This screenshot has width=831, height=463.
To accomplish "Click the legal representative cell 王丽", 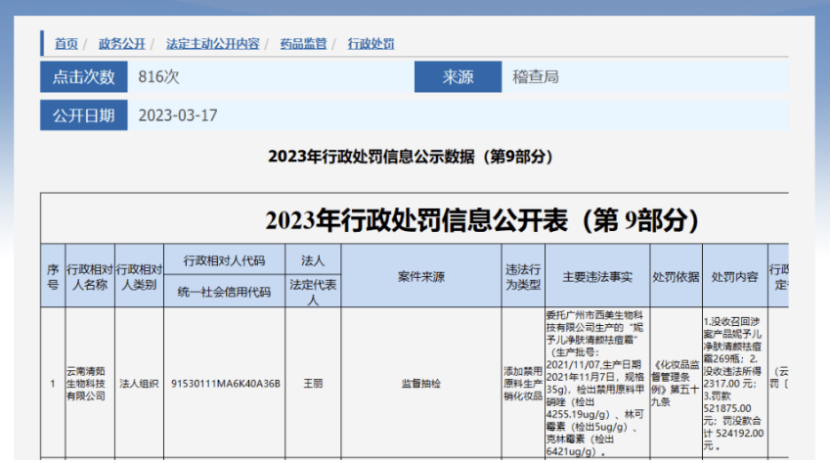I will pyautogui.click(x=313, y=383).
